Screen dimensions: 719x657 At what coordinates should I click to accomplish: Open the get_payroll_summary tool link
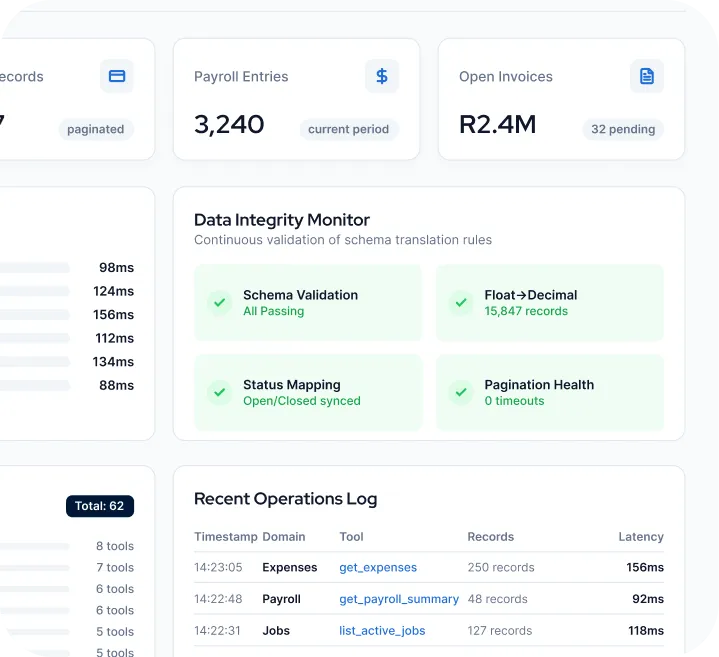[399, 599]
